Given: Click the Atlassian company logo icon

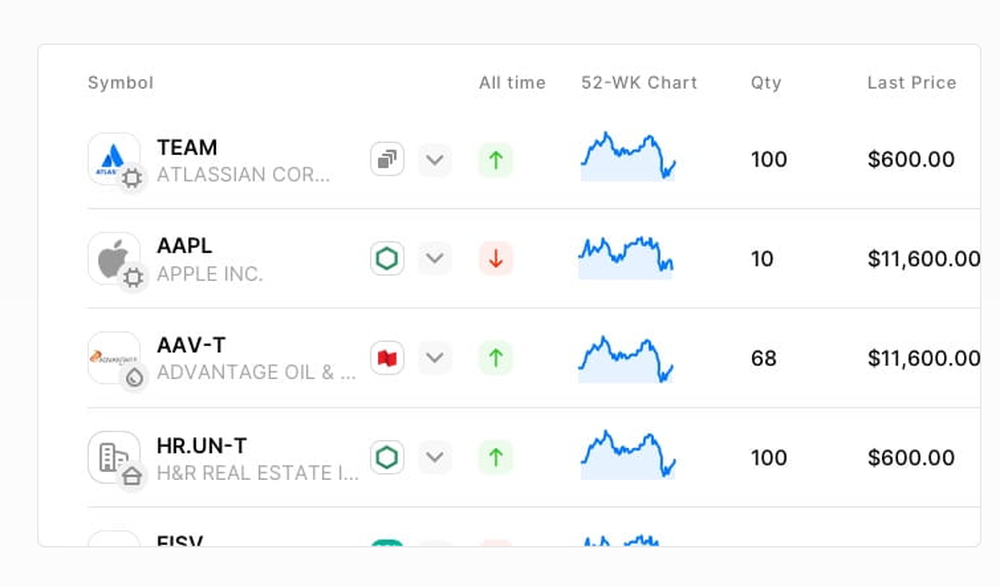Looking at the screenshot, I should pyautogui.click(x=112, y=155).
